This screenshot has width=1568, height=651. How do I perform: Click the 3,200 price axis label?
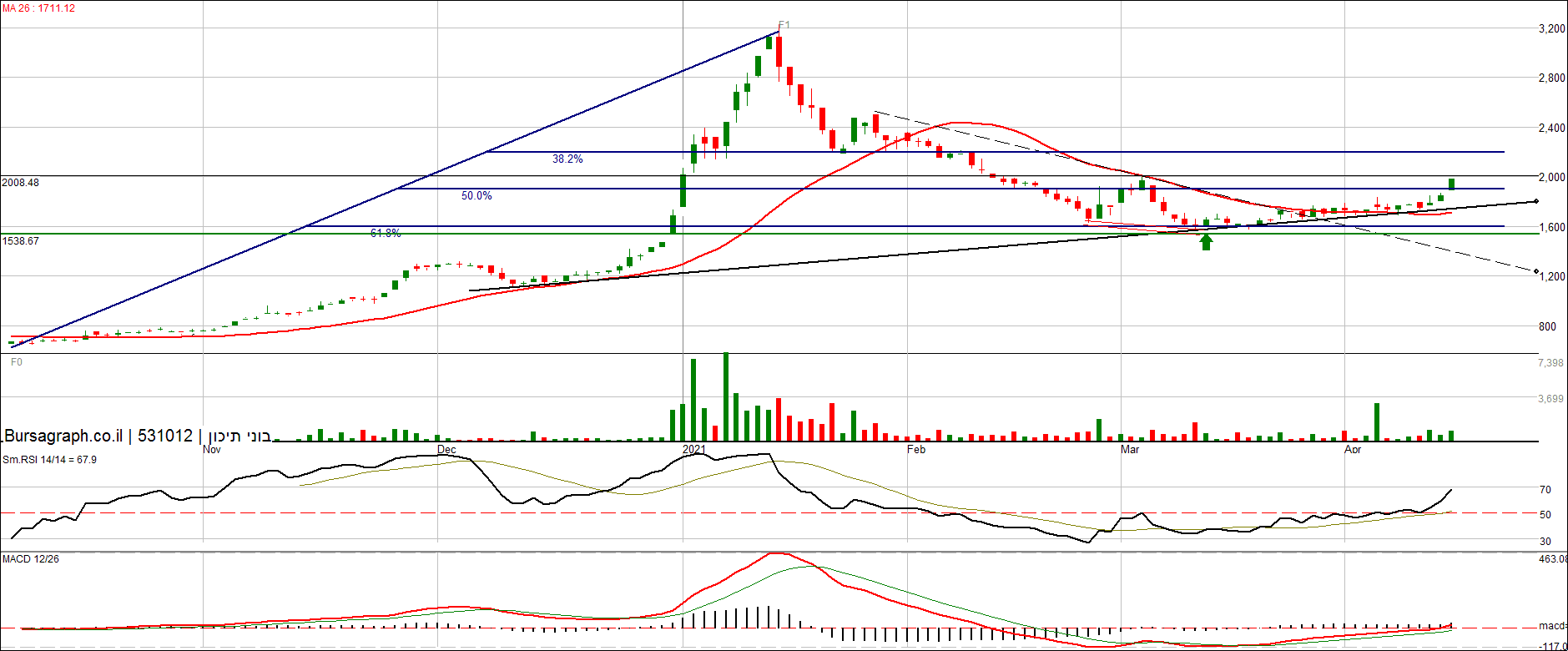click(x=1551, y=28)
